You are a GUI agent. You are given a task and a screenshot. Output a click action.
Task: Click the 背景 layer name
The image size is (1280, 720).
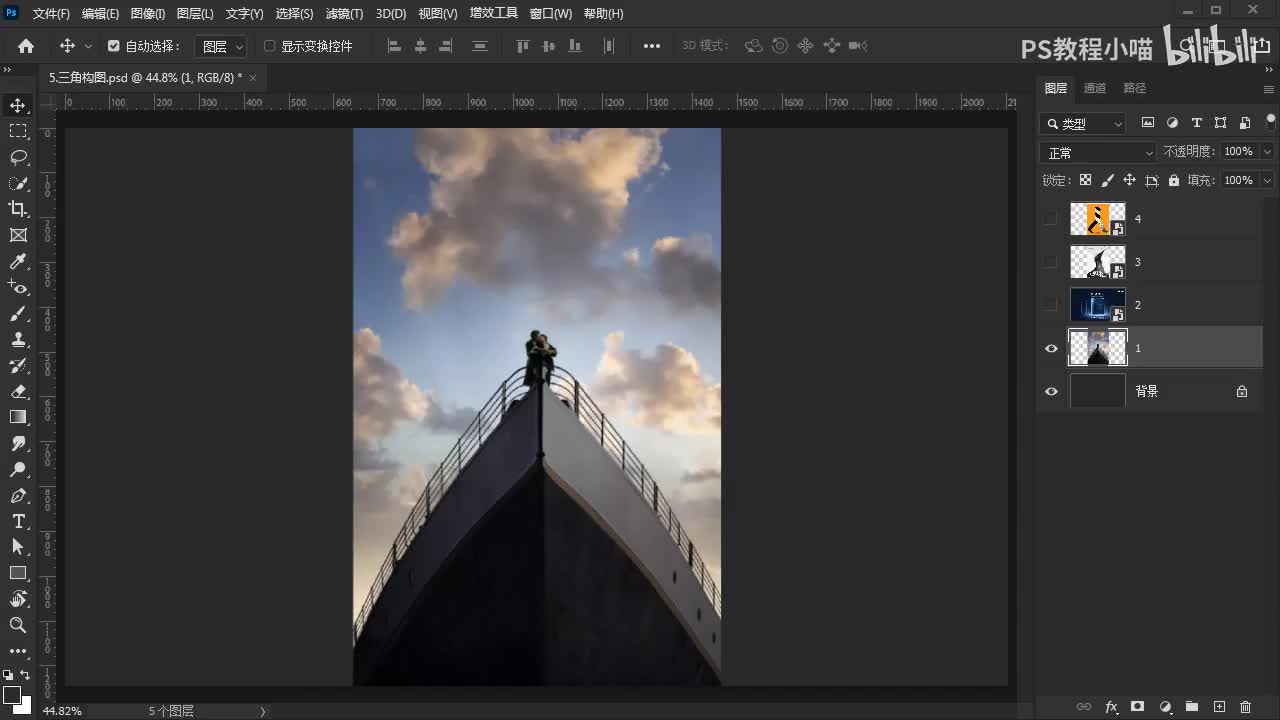(x=1147, y=392)
